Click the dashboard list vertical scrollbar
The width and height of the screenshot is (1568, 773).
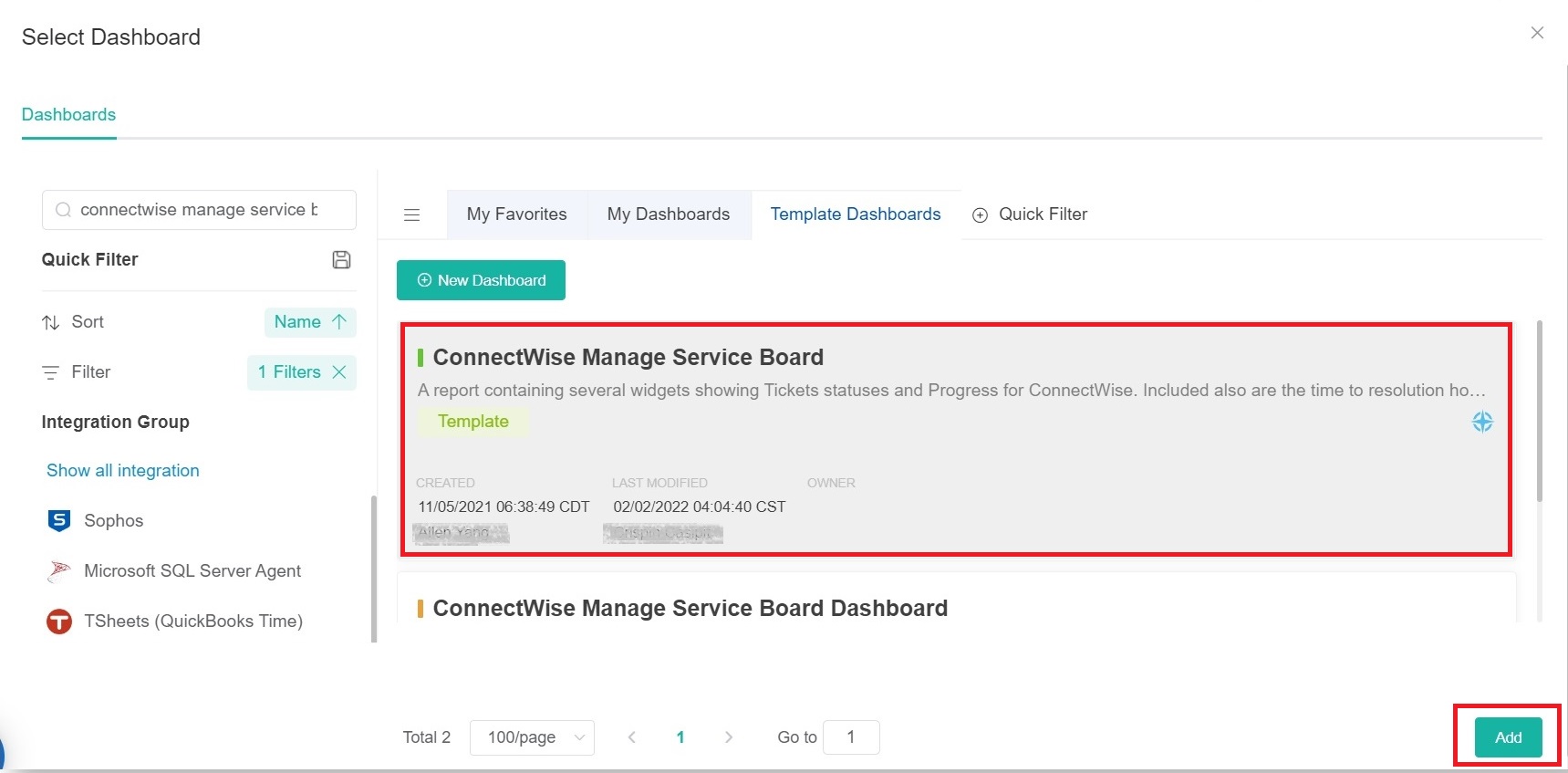(x=1540, y=411)
